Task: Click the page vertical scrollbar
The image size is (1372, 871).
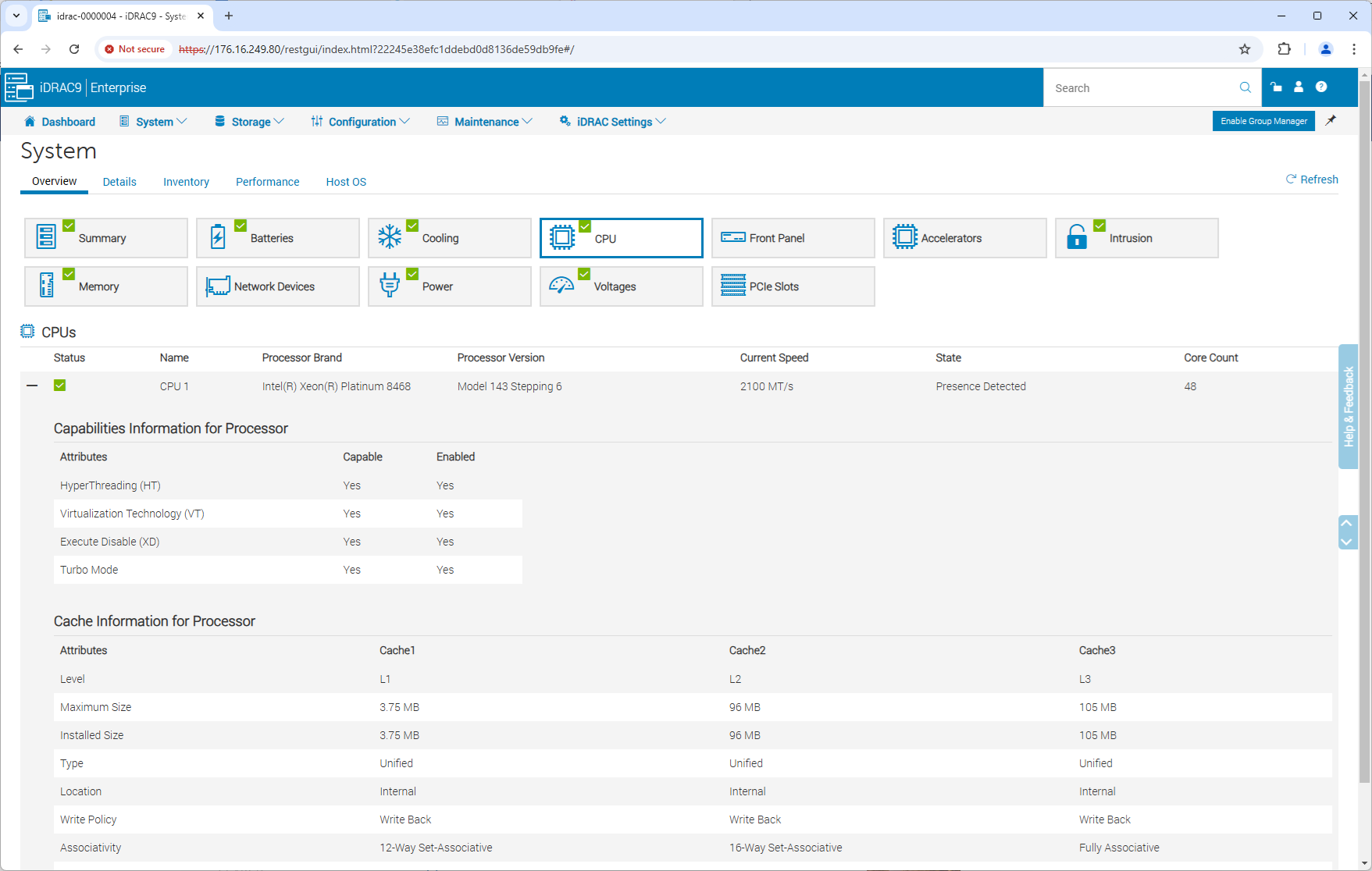Action: pos(1365,431)
